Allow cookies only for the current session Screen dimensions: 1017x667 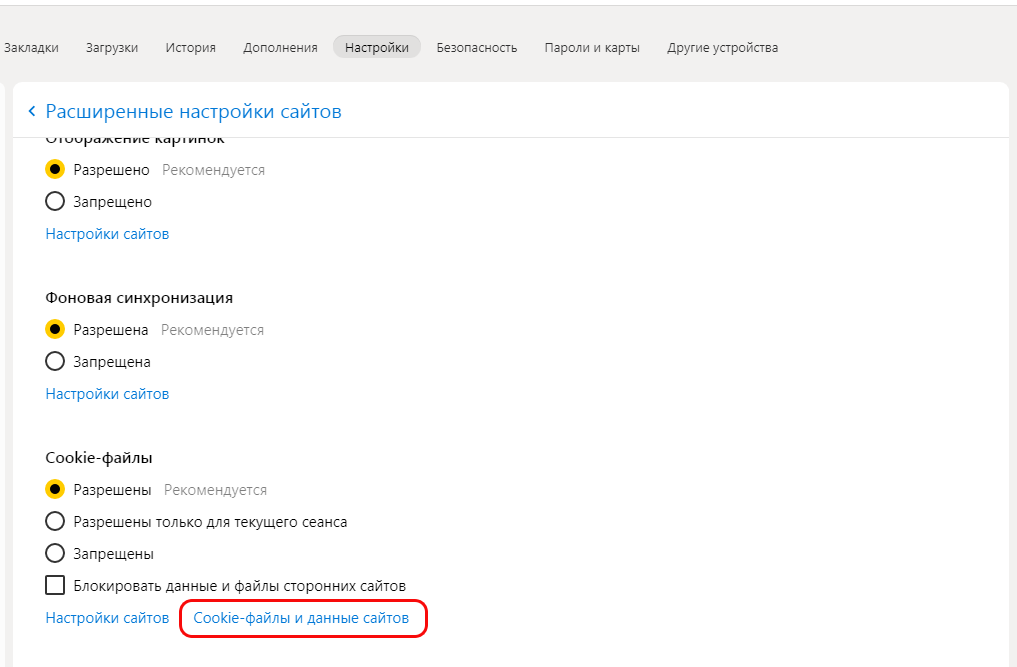[56, 522]
